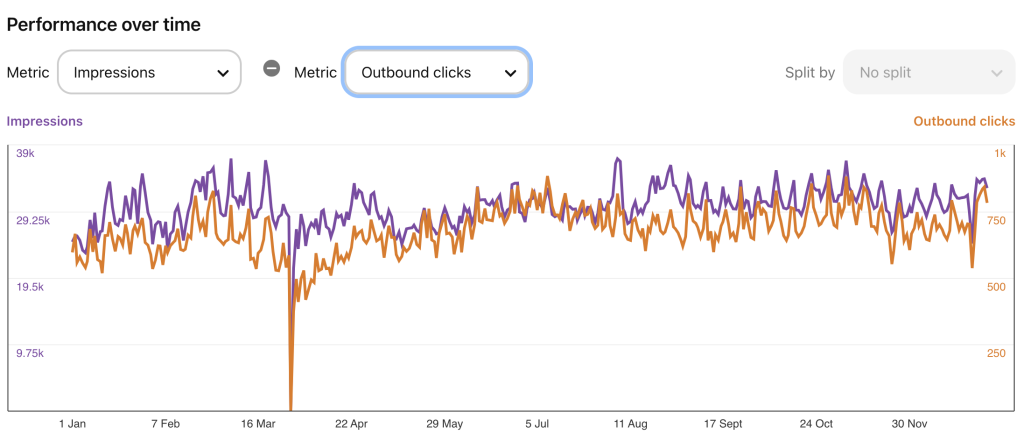Select the 16 Mar date marker

pos(256,424)
